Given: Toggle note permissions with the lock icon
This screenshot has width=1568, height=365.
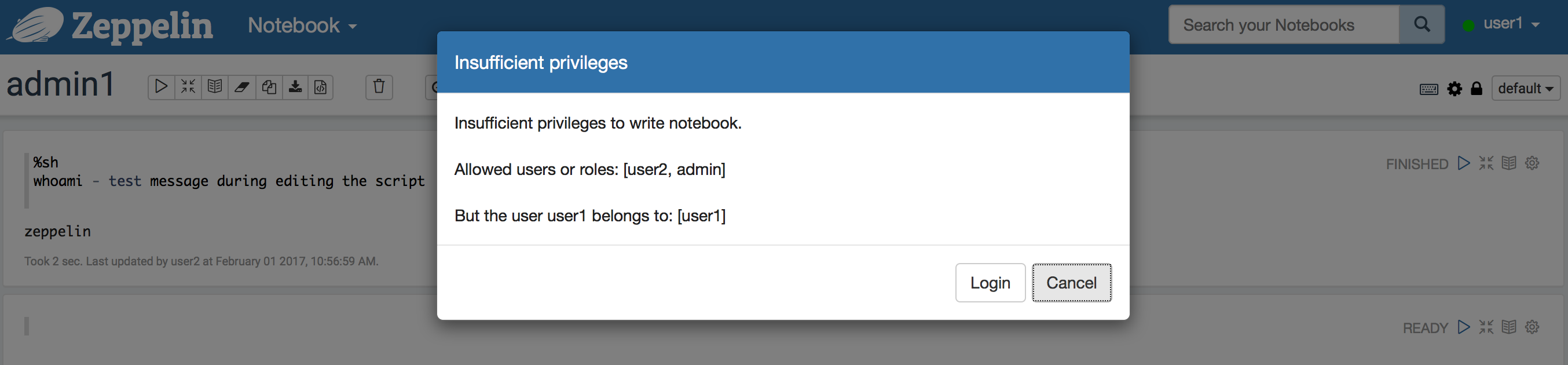Looking at the screenshot, I should [1477, 89].
